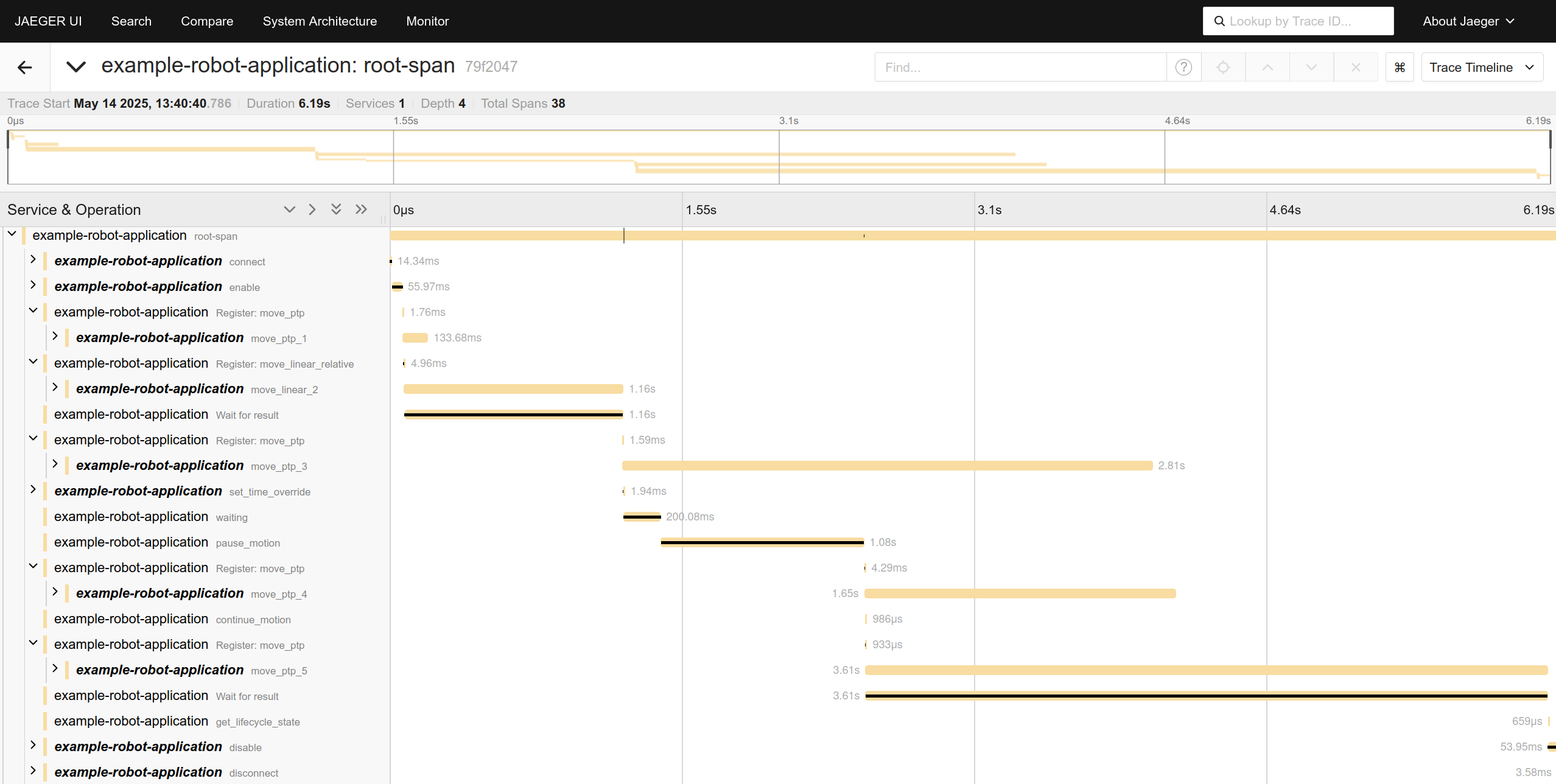Viewport: 1556px width, 784px height.
Task: Click the 2.81s move_ptp_3 bar
Action: point(887,466)
